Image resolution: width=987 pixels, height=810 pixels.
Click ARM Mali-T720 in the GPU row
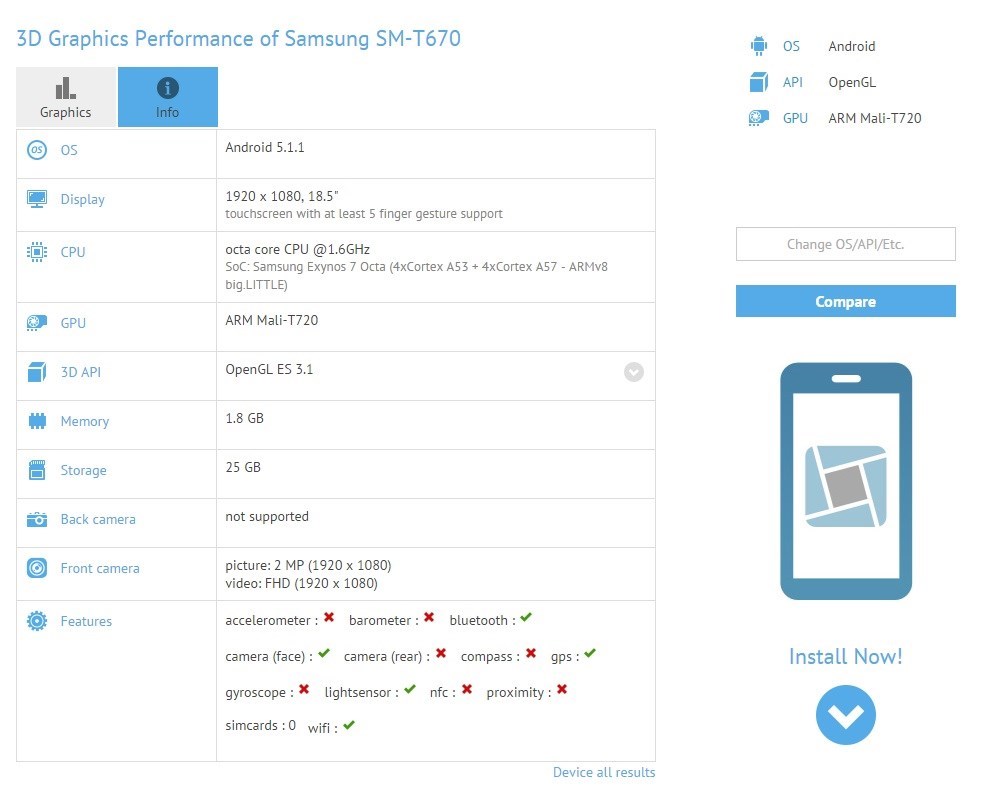(x=272, y=320)
